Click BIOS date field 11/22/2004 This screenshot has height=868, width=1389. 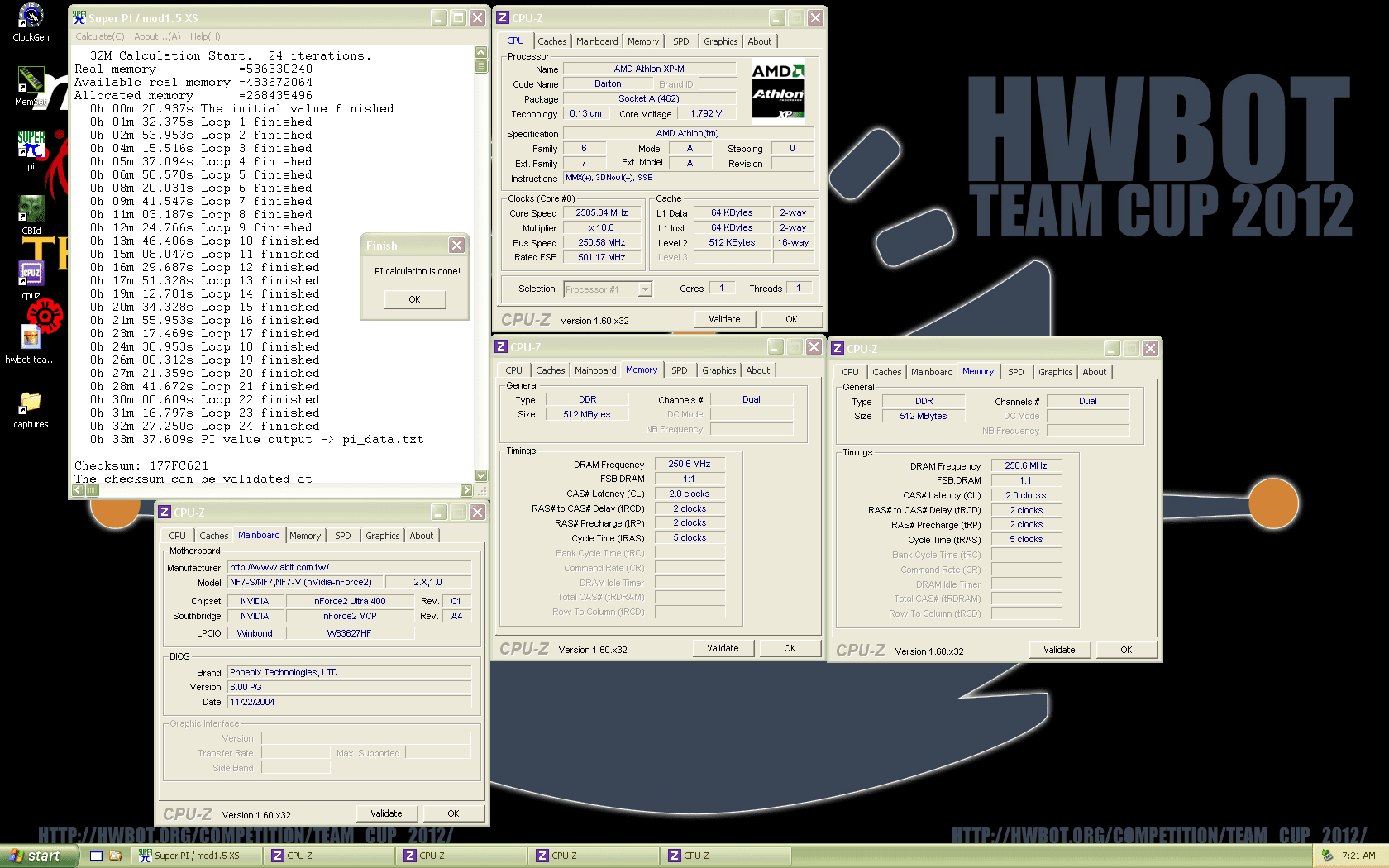coord(349,702)
